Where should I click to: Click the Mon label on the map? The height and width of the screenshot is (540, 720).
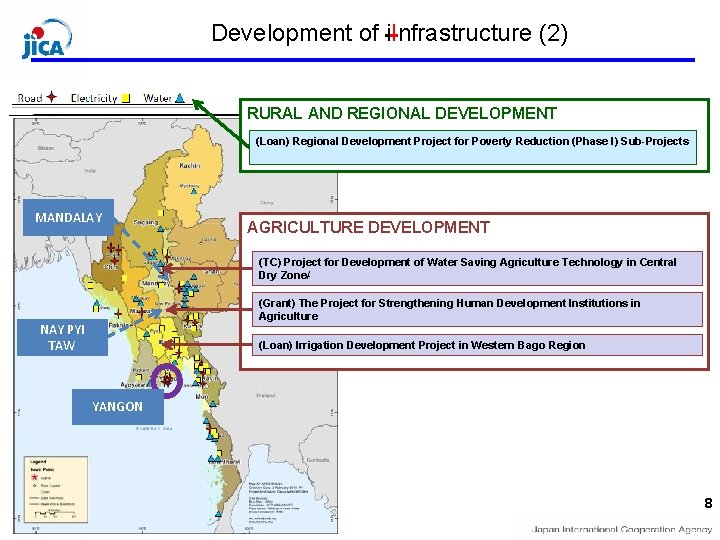click(202, 396)
